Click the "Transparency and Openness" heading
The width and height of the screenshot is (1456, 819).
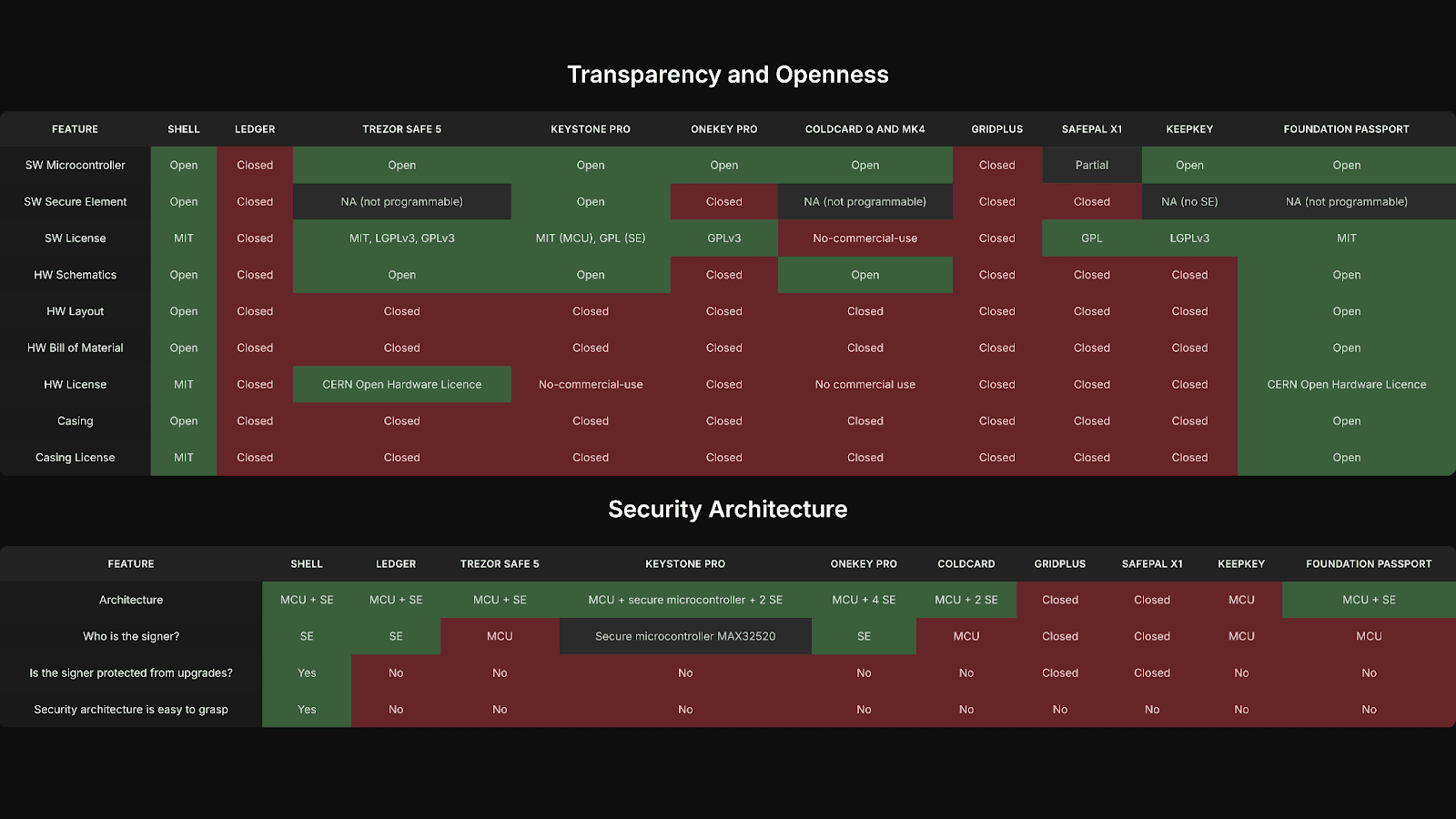click(x=727, y=75)
